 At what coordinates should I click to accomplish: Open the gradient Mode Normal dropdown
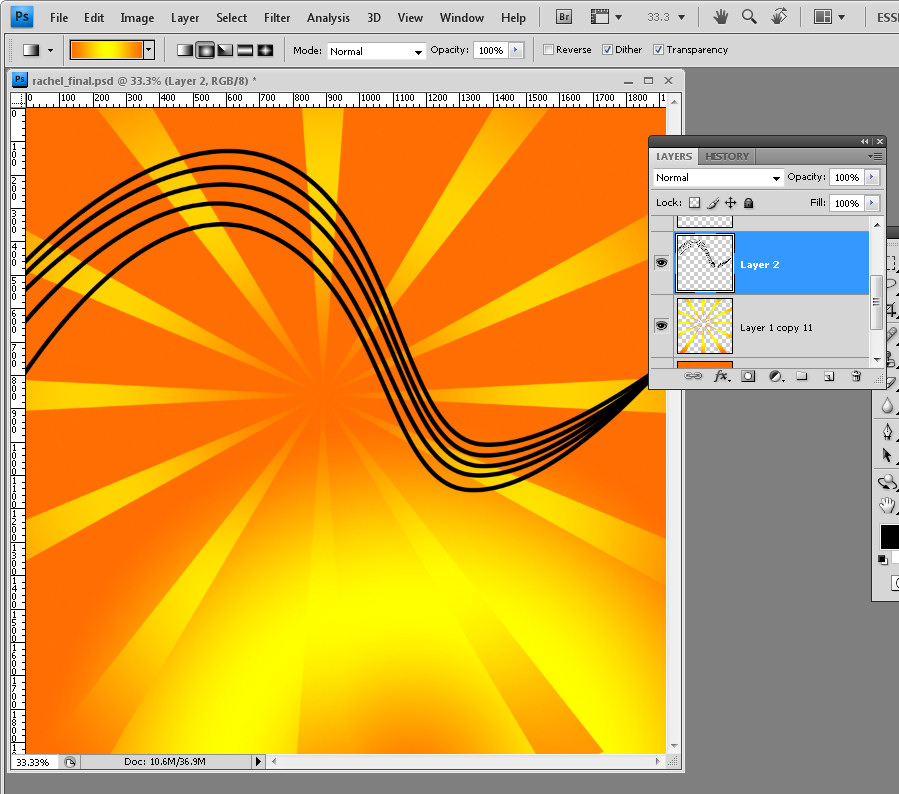click(x=376, y=51)
